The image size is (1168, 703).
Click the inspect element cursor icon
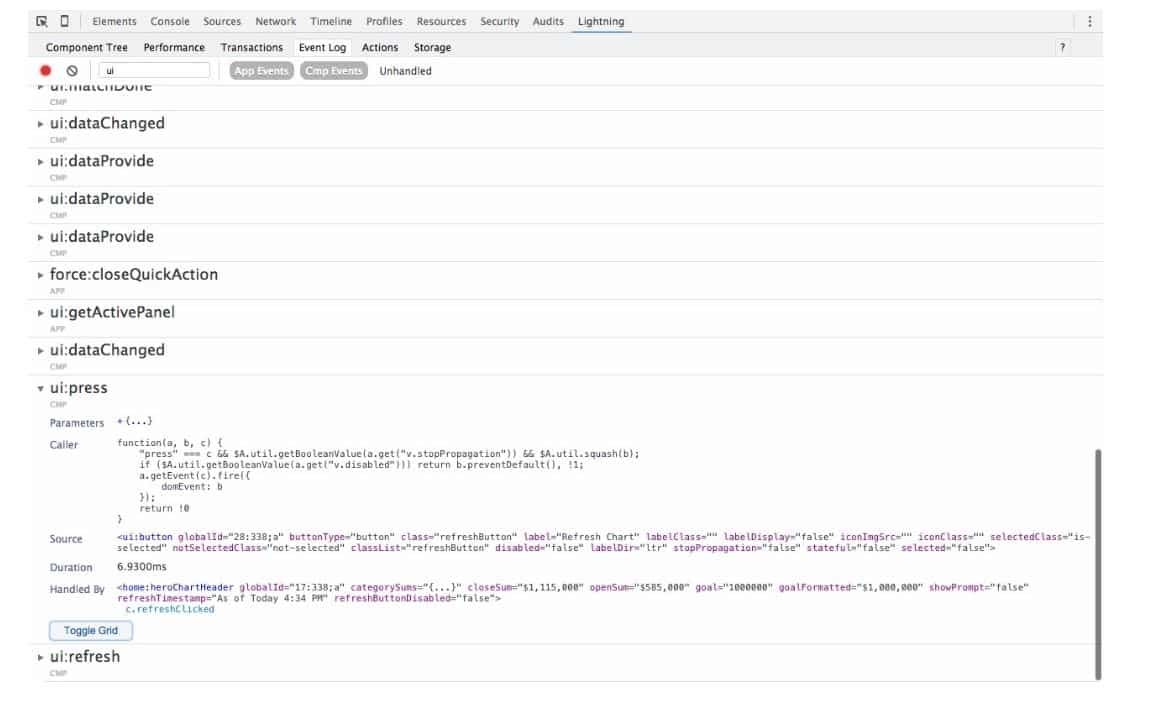pyautogui.click(x=42, y=21)
